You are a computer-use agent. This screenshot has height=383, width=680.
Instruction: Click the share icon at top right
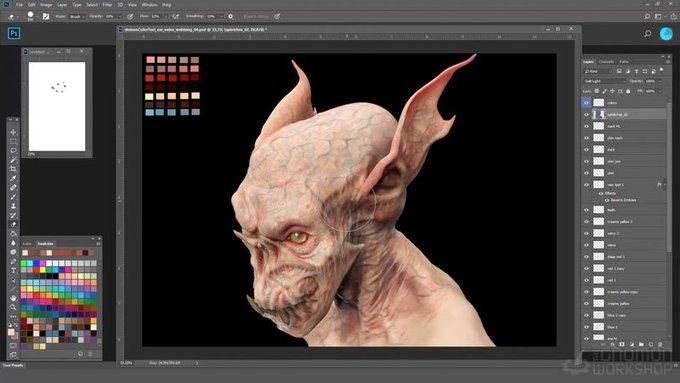tap(673, 16)
